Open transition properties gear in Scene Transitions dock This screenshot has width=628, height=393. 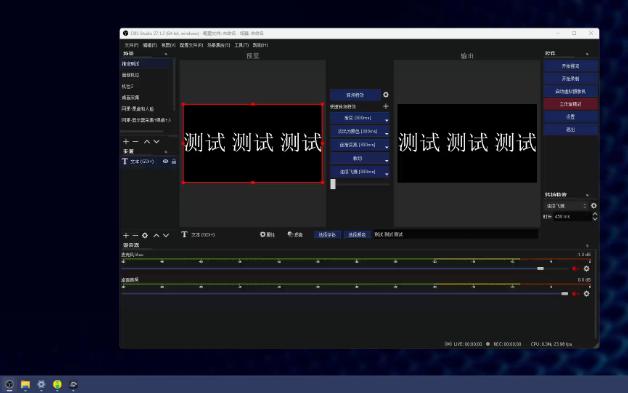[x=594, y=206]
